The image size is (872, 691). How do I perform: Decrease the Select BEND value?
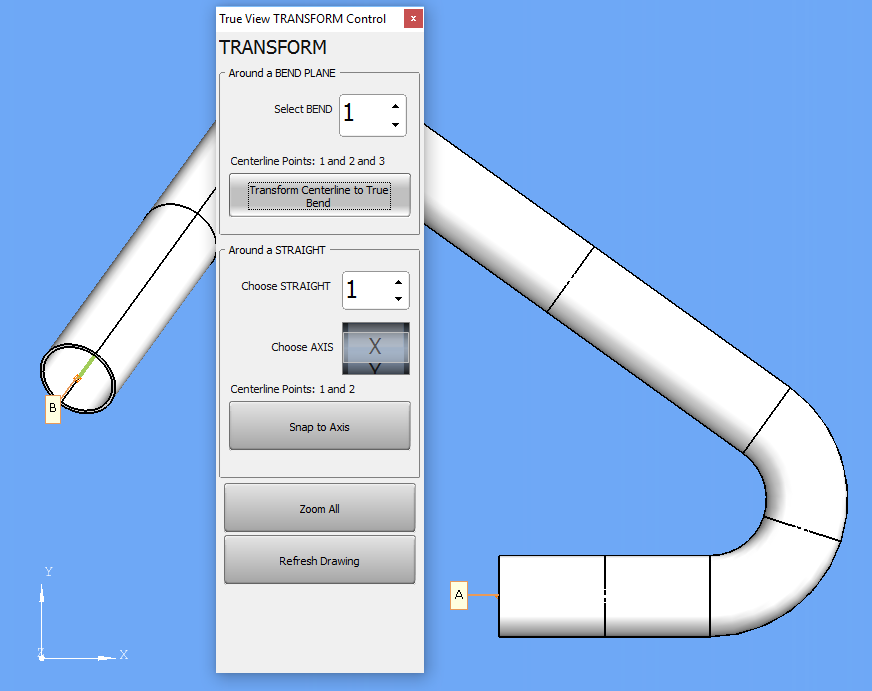click(x=396, y=125)
